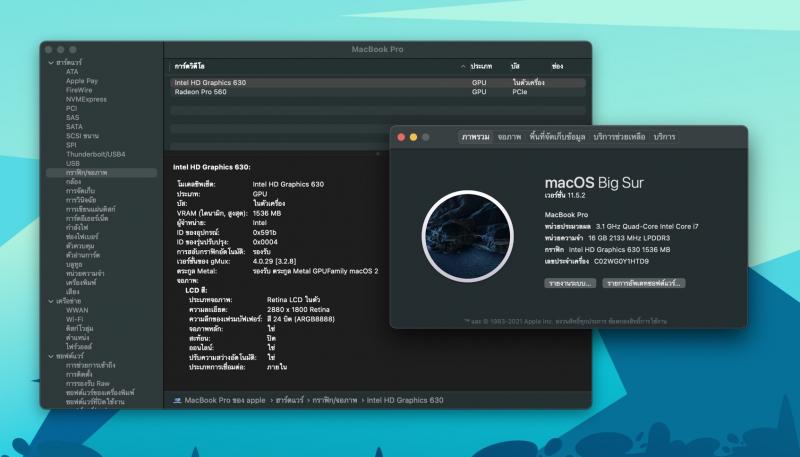Close the About This Mac window
The width and height of the screenshot is (800, 457).
401,137
